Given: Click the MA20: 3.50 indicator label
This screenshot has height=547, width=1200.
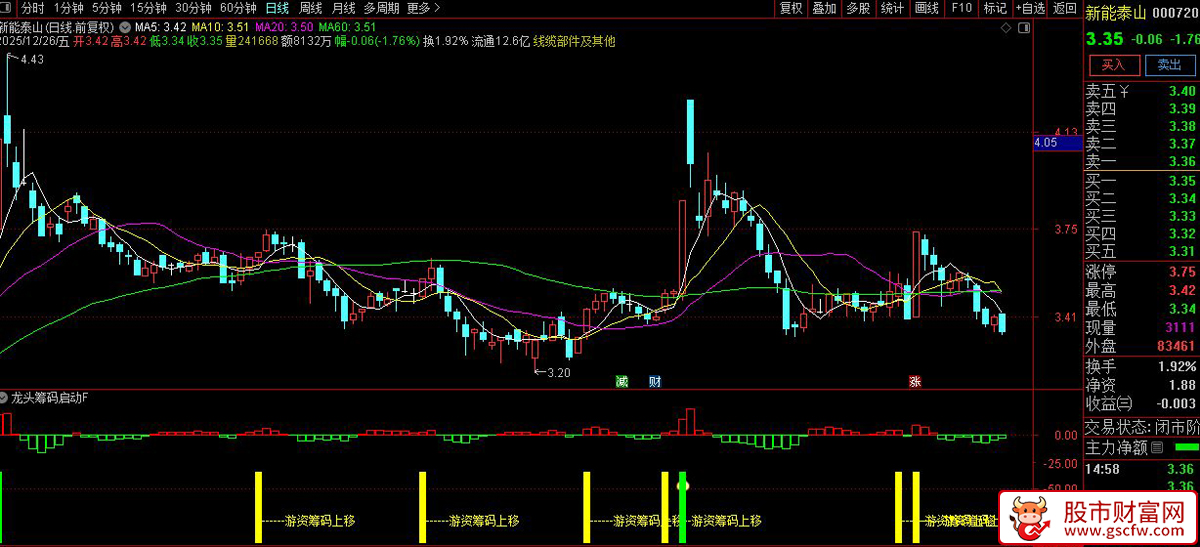Looking at the screenshot, I should [x=285, y=25].
